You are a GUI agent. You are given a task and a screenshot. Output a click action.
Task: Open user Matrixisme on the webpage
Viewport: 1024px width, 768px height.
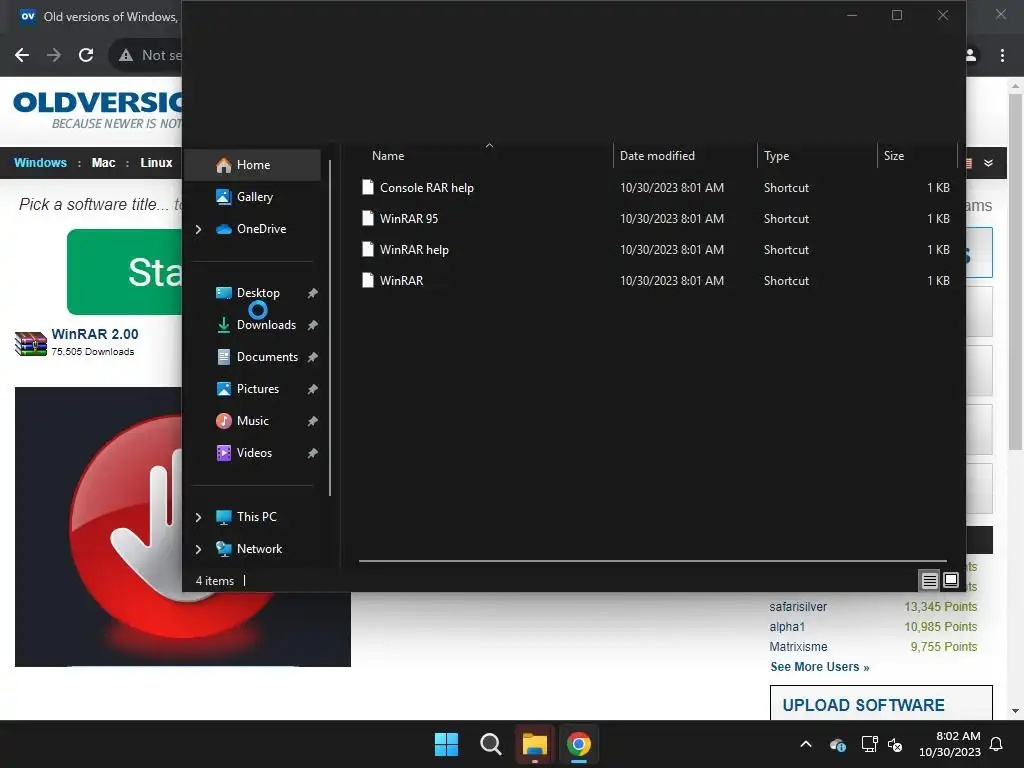coord(798,647)
